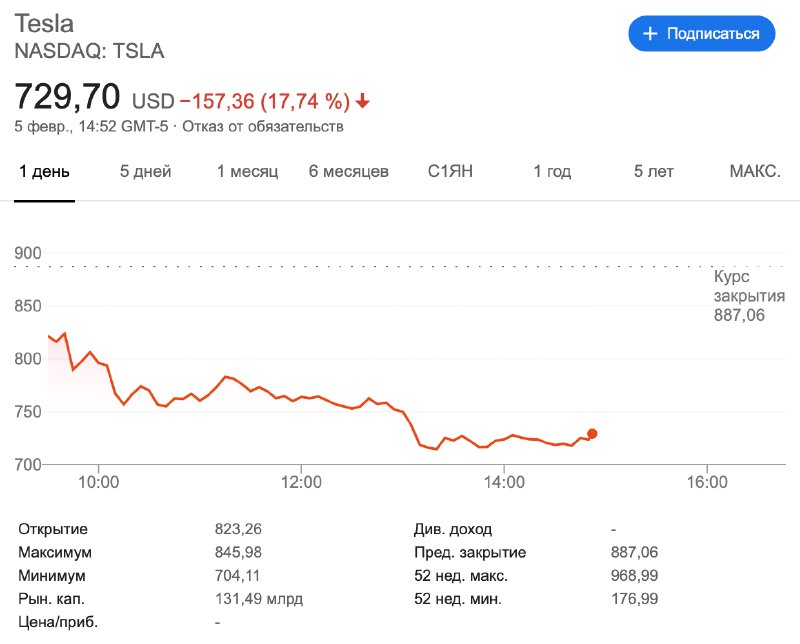Open the Отказ от обязательств link

point(263,126)
